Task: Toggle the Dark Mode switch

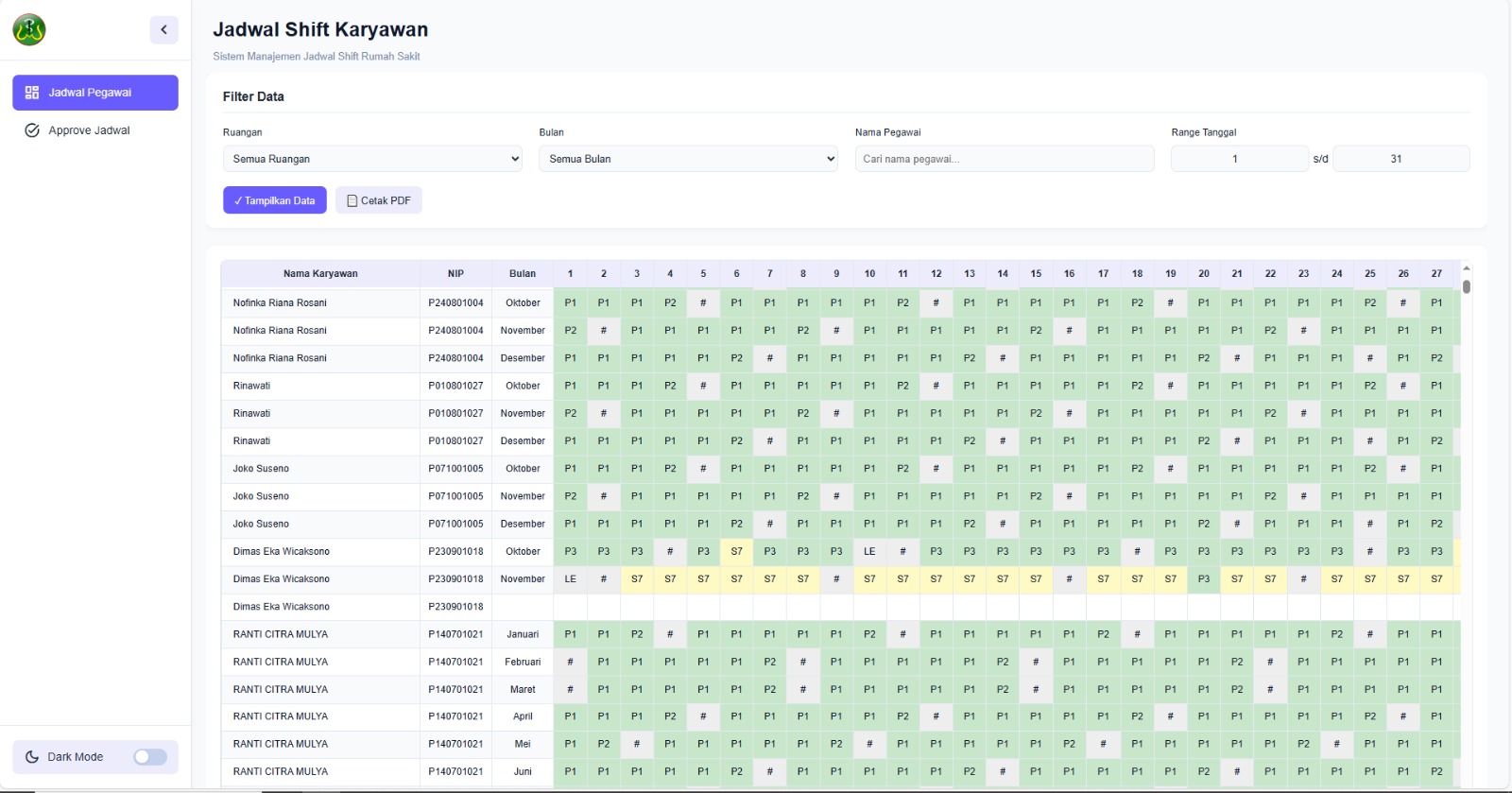Action: tap(150, 757)
